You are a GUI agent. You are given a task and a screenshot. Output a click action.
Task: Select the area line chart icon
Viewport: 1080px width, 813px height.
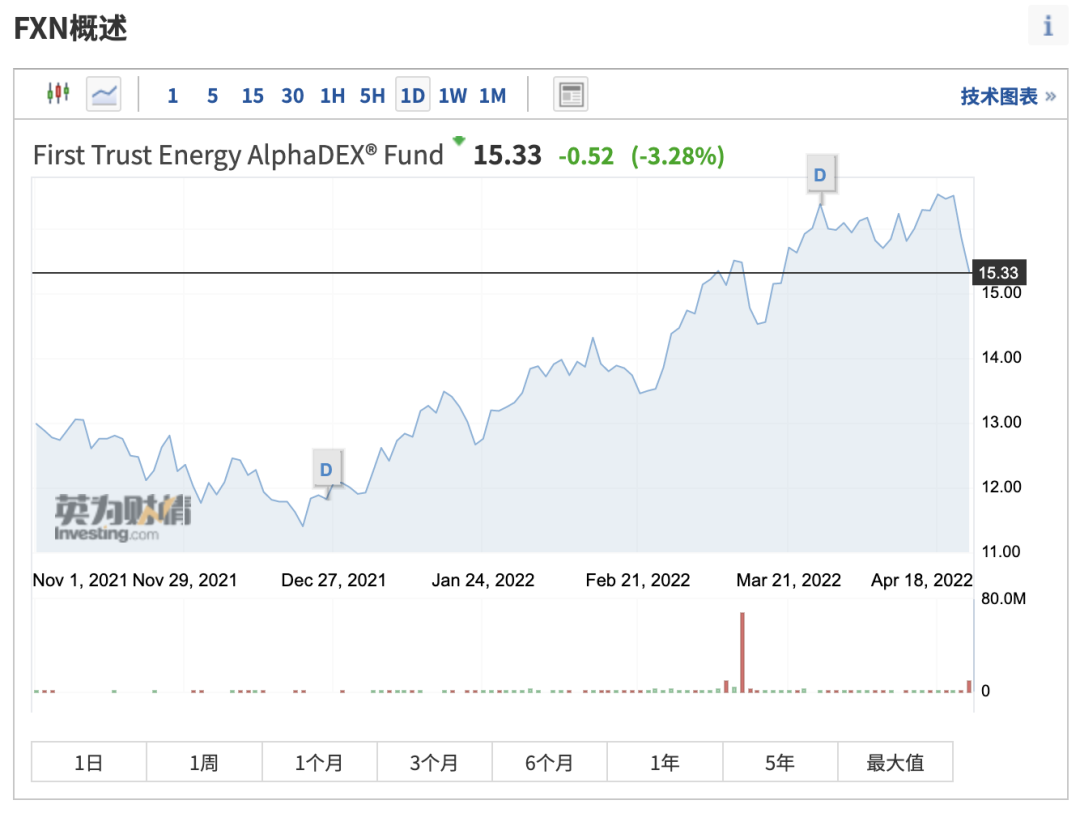point(104,94)
